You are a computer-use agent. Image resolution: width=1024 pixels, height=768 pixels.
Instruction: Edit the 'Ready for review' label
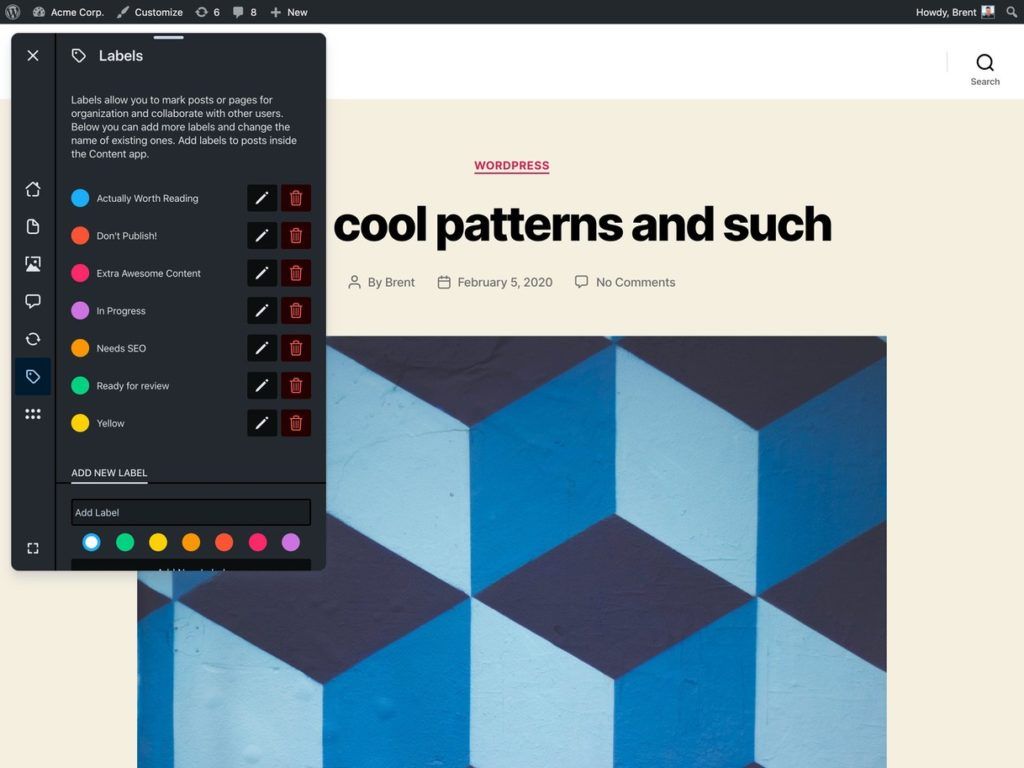[x=262, y=386]
